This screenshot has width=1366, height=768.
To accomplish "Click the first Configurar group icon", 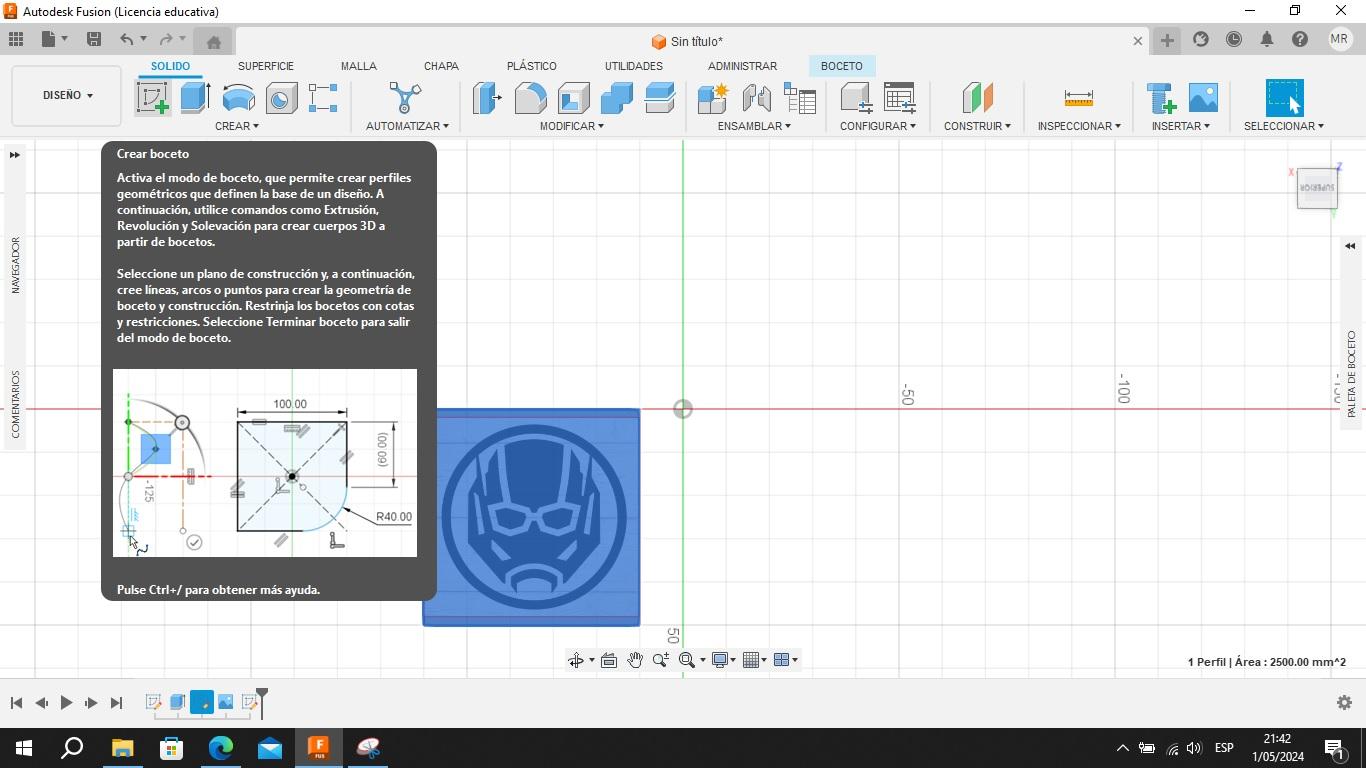I will (x=856, y=98).
